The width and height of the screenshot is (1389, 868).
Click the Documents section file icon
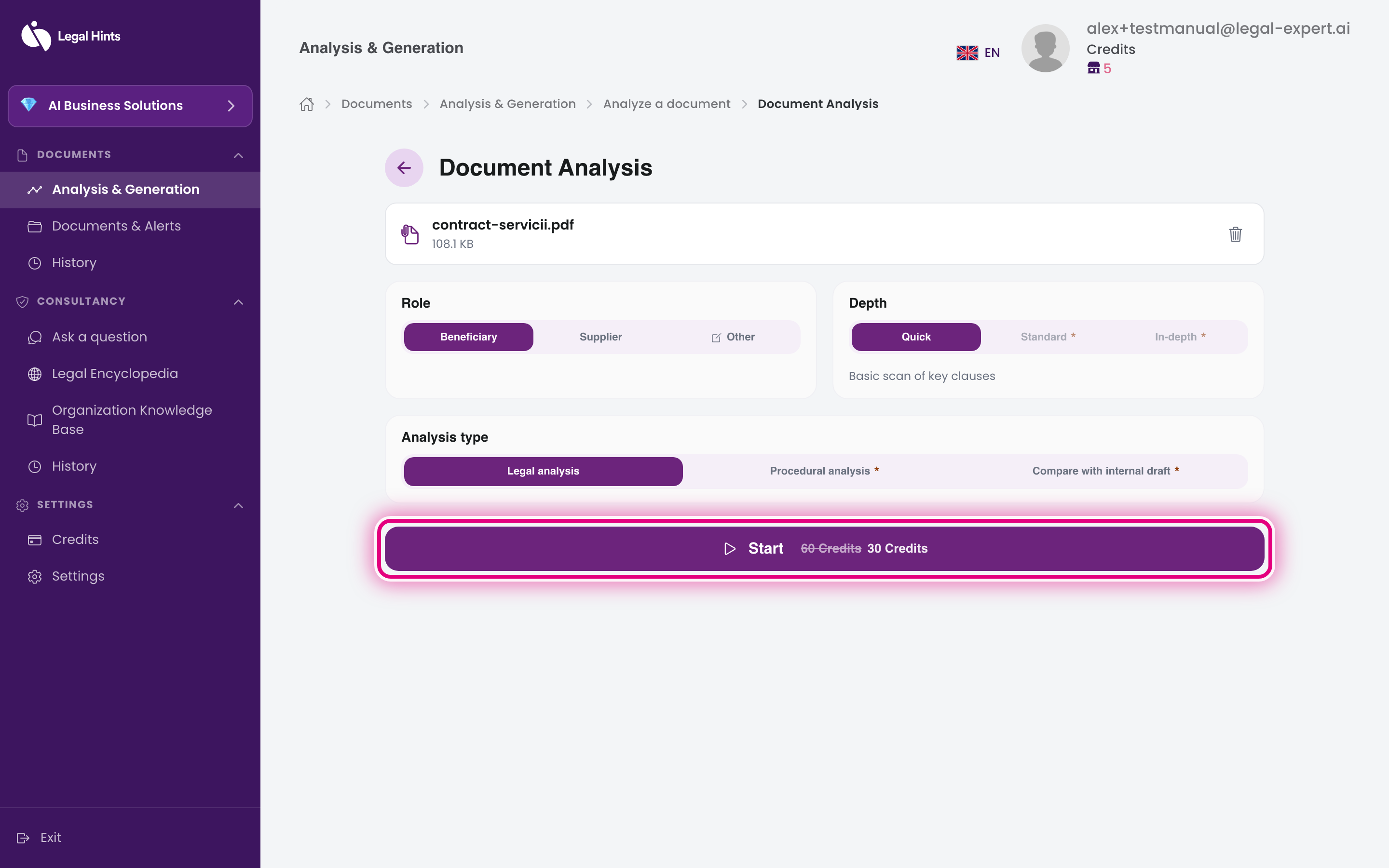(22, 155)
